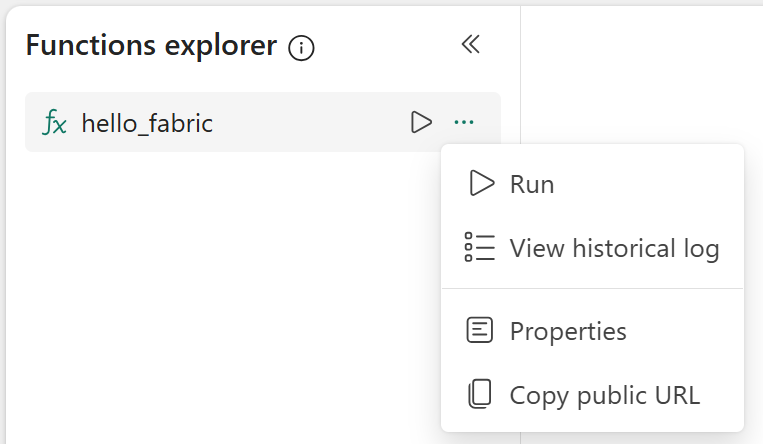
Task: Click the list icon beside View historical log
Action: pos(480,247)
